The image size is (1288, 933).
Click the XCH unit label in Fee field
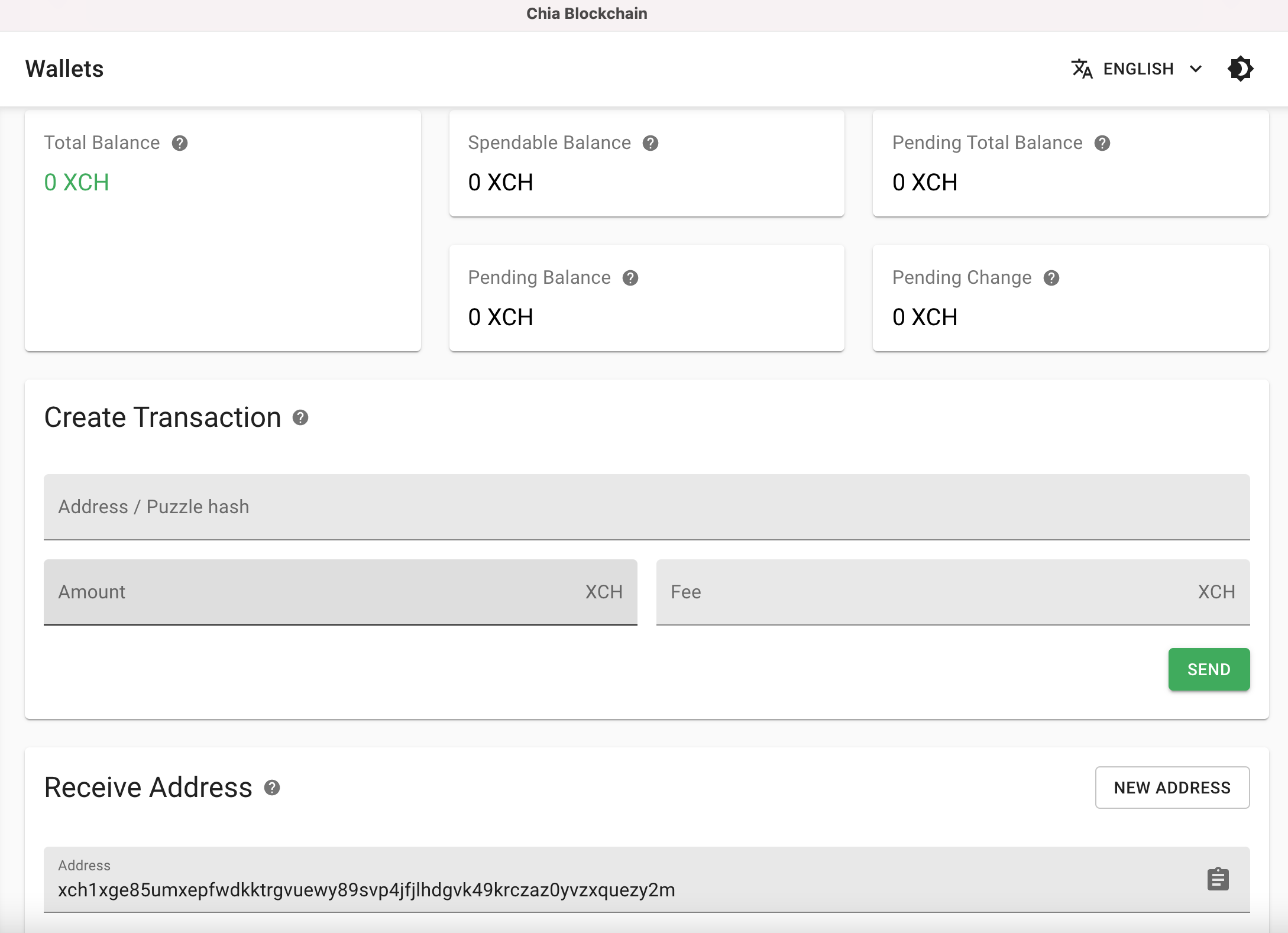point(1216,592)
